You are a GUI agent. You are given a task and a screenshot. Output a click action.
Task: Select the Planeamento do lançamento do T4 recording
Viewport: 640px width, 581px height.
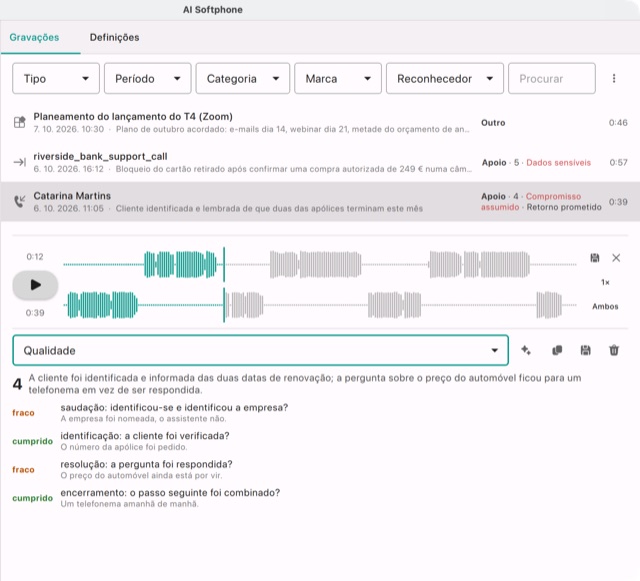pos(320,122)
